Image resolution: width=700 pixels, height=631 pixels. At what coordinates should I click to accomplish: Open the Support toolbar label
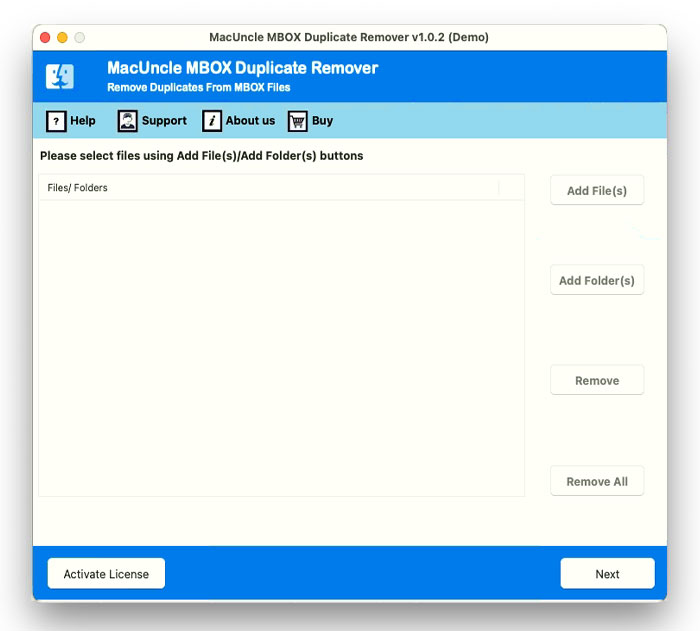point(164,121)
